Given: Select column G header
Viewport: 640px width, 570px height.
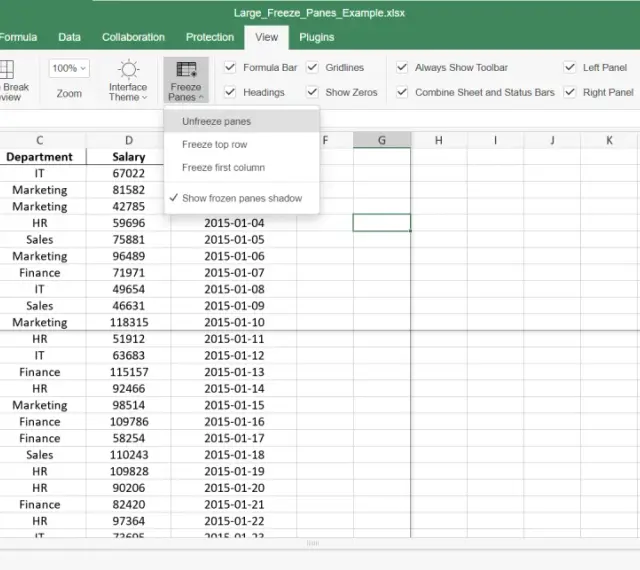Looking at the screenshot, I should 382,140.
